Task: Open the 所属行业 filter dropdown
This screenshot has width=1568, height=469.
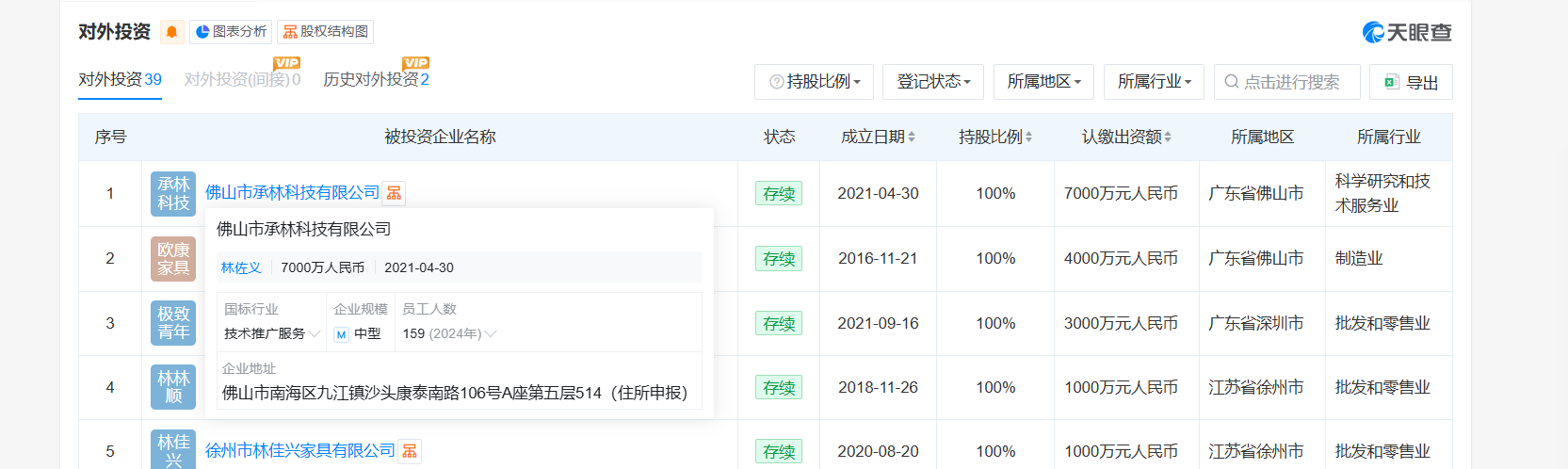Action: [1155, 82]
